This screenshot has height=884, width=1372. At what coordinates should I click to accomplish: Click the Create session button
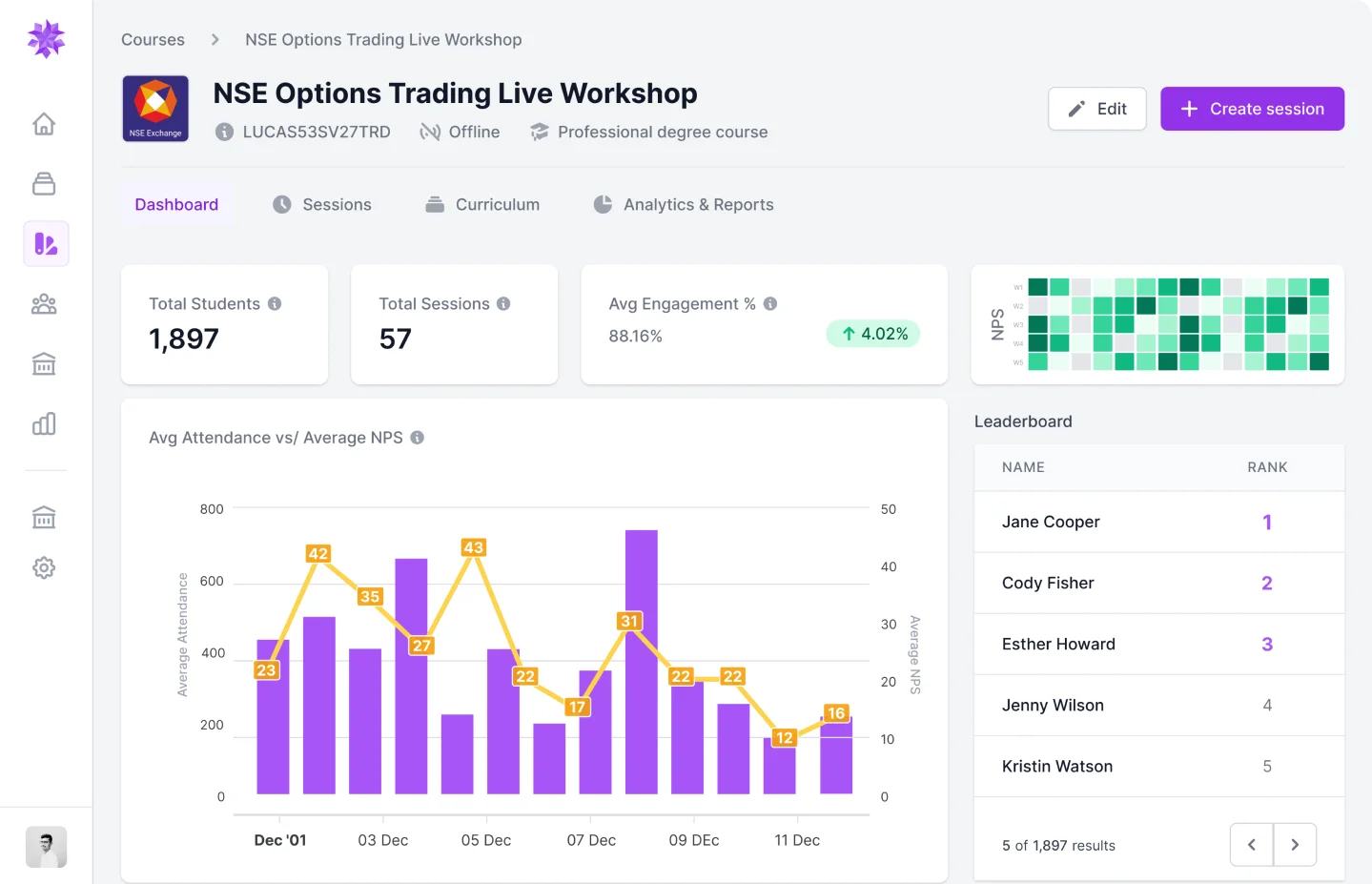(x=1252, y=109)
